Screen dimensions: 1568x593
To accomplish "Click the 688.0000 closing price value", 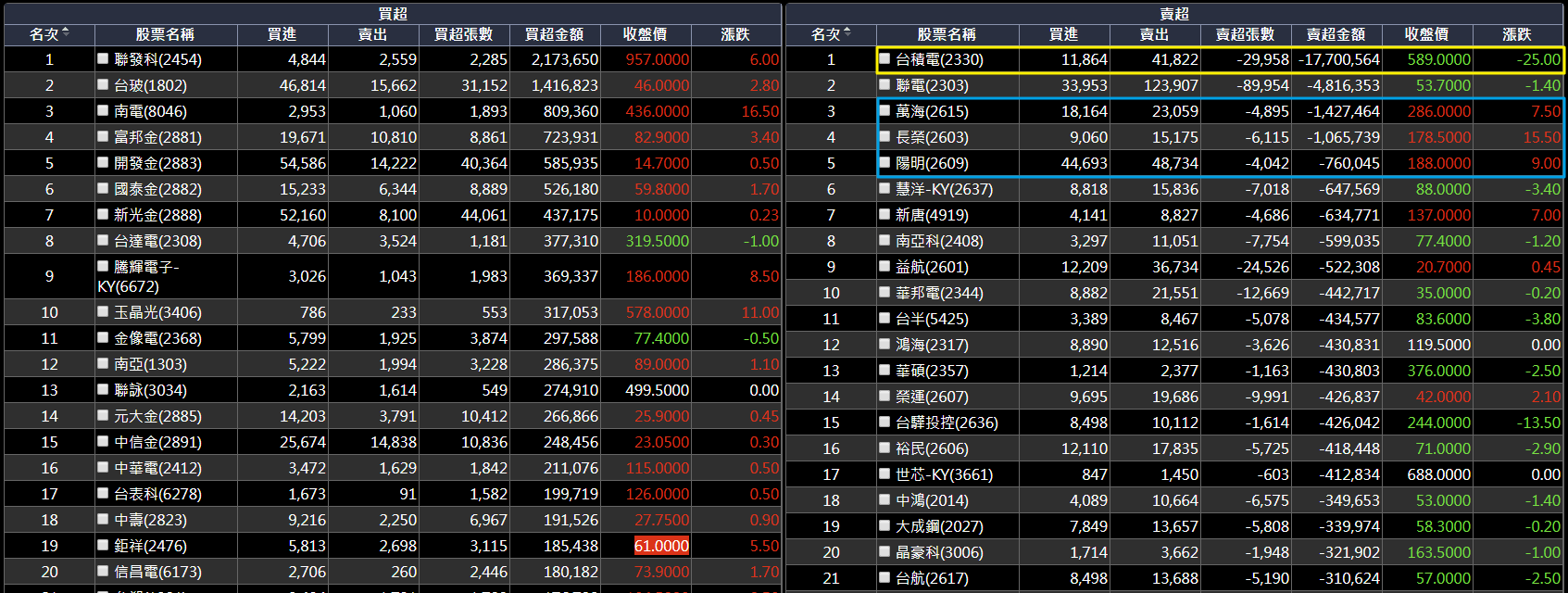I will 1439,474.
